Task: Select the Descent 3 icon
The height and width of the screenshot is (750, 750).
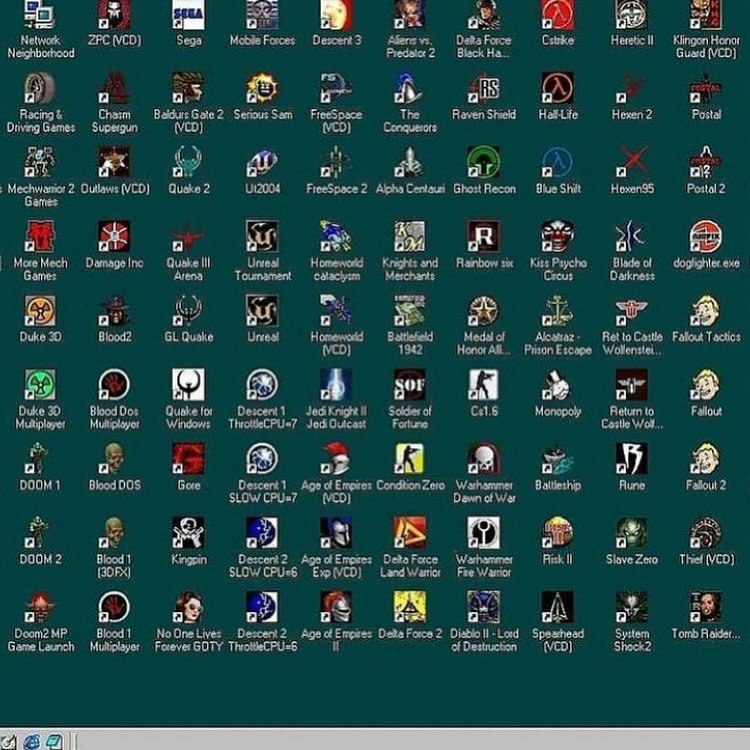Action: pos(336,14)
